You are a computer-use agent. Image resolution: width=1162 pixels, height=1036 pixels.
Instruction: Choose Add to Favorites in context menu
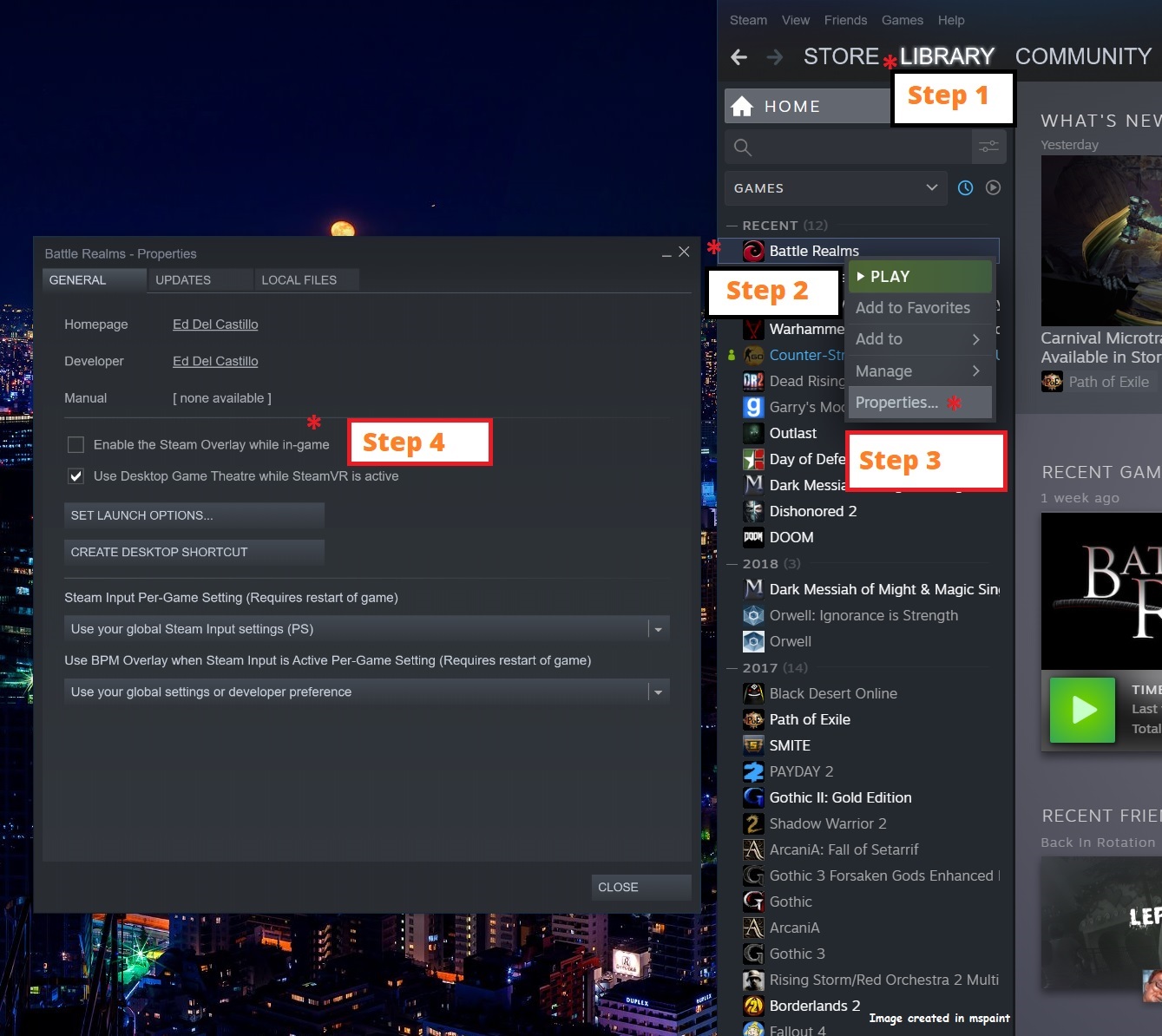point(920,308)
